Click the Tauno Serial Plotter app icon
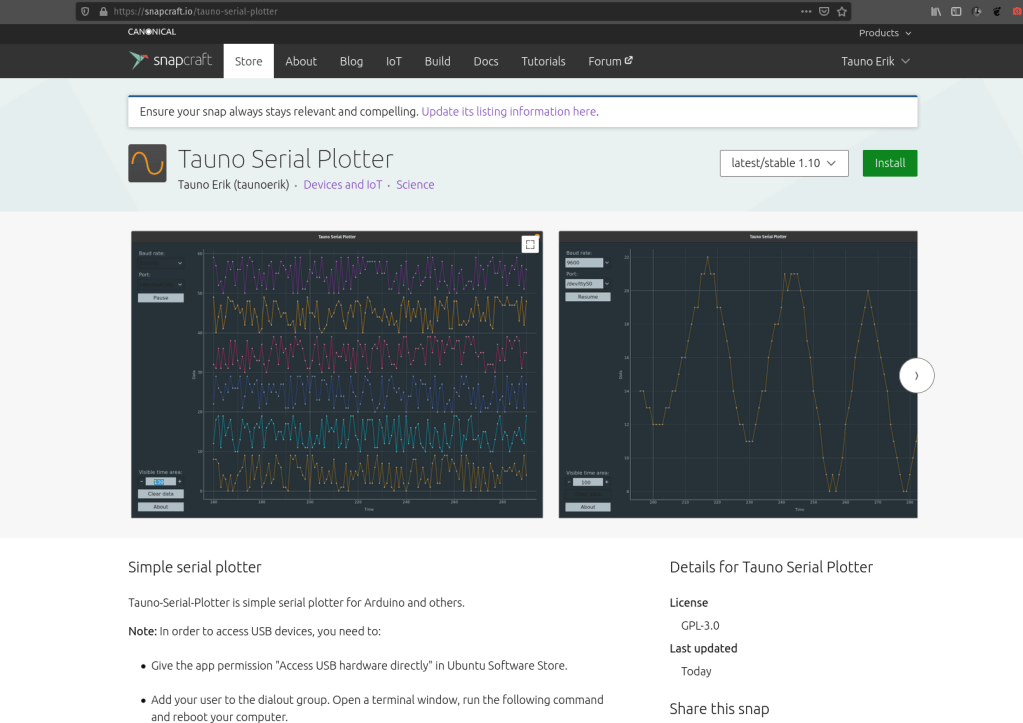Image resolution: width=1023 pixels, height=723 pixels. (x=147, y=163)
